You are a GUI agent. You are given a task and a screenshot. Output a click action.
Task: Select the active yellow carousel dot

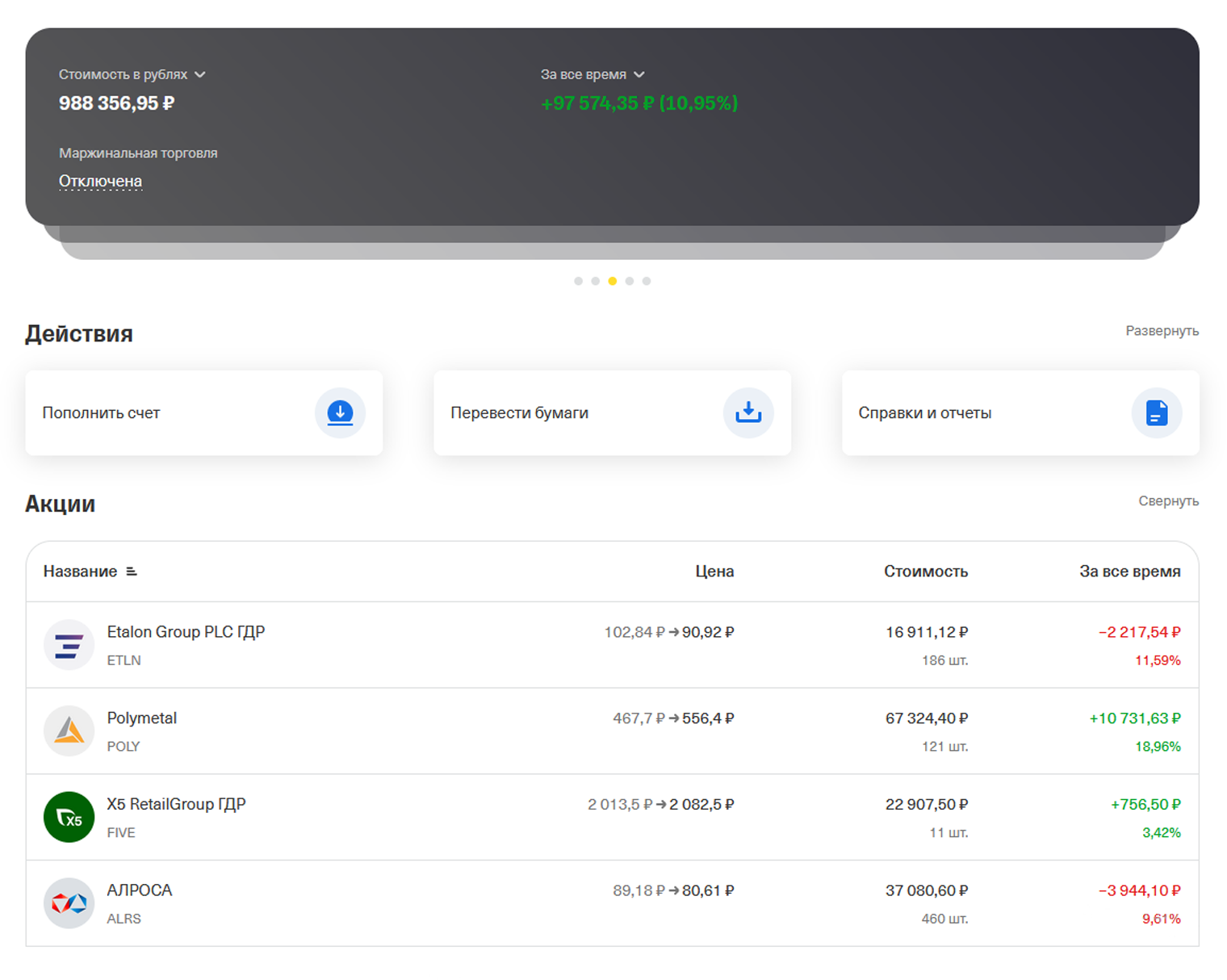pyautogui.click(x=612, y=281)
